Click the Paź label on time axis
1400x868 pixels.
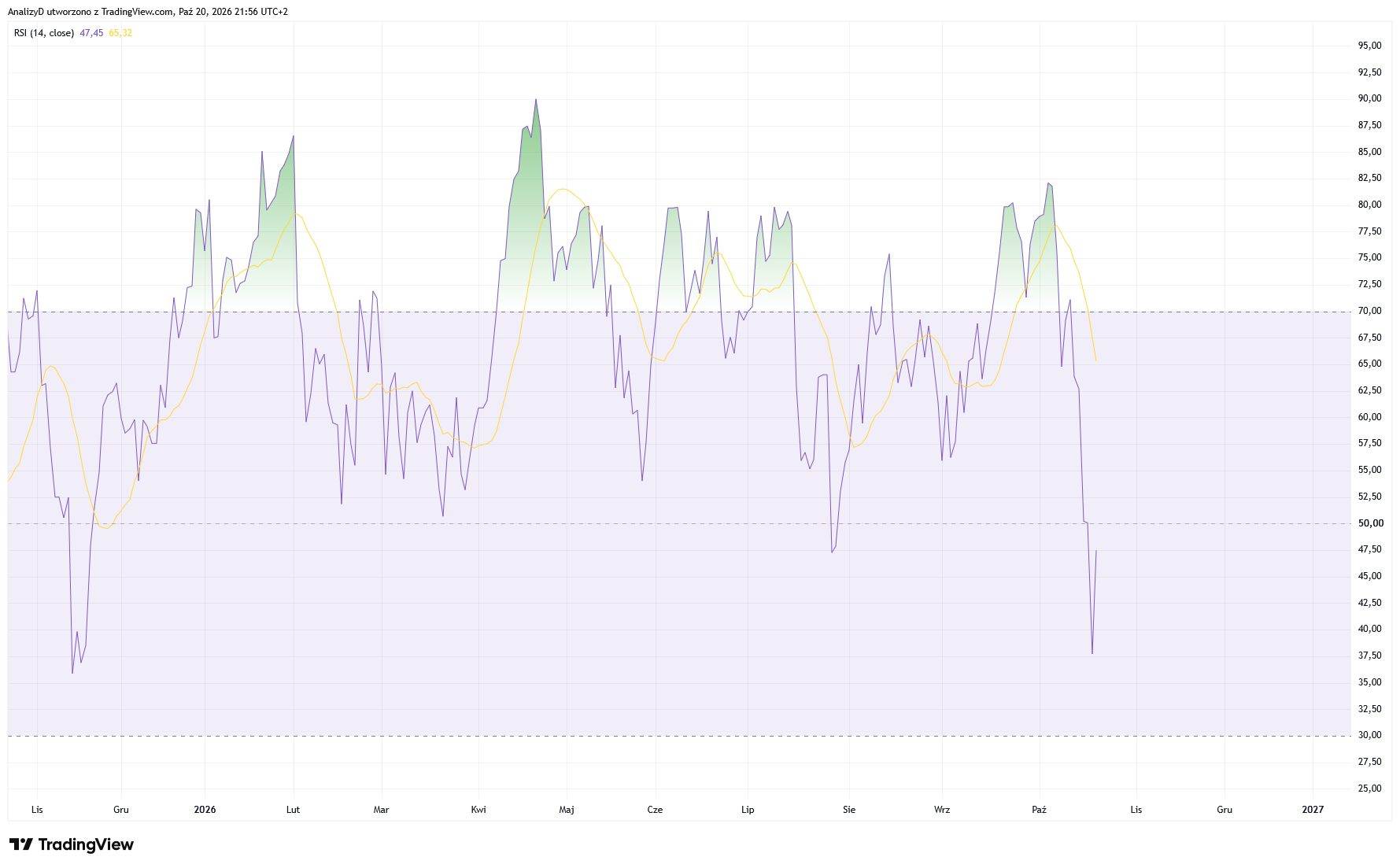[x=1039, y=810]
